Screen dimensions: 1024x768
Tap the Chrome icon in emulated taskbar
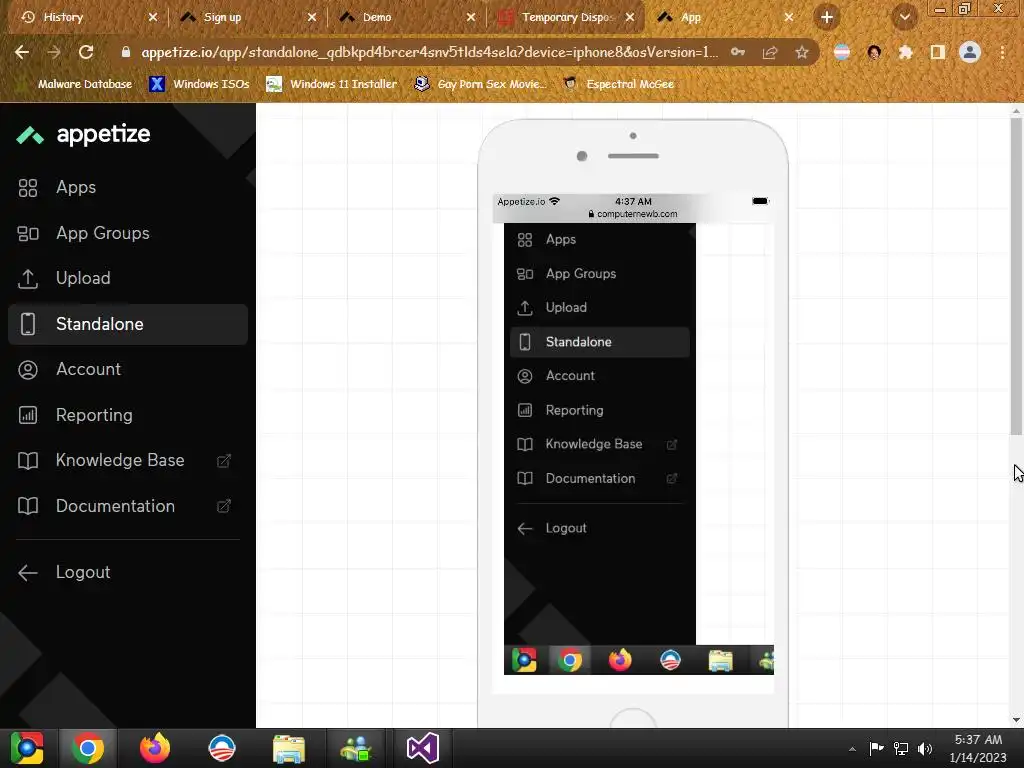click(x=570, y=660)
